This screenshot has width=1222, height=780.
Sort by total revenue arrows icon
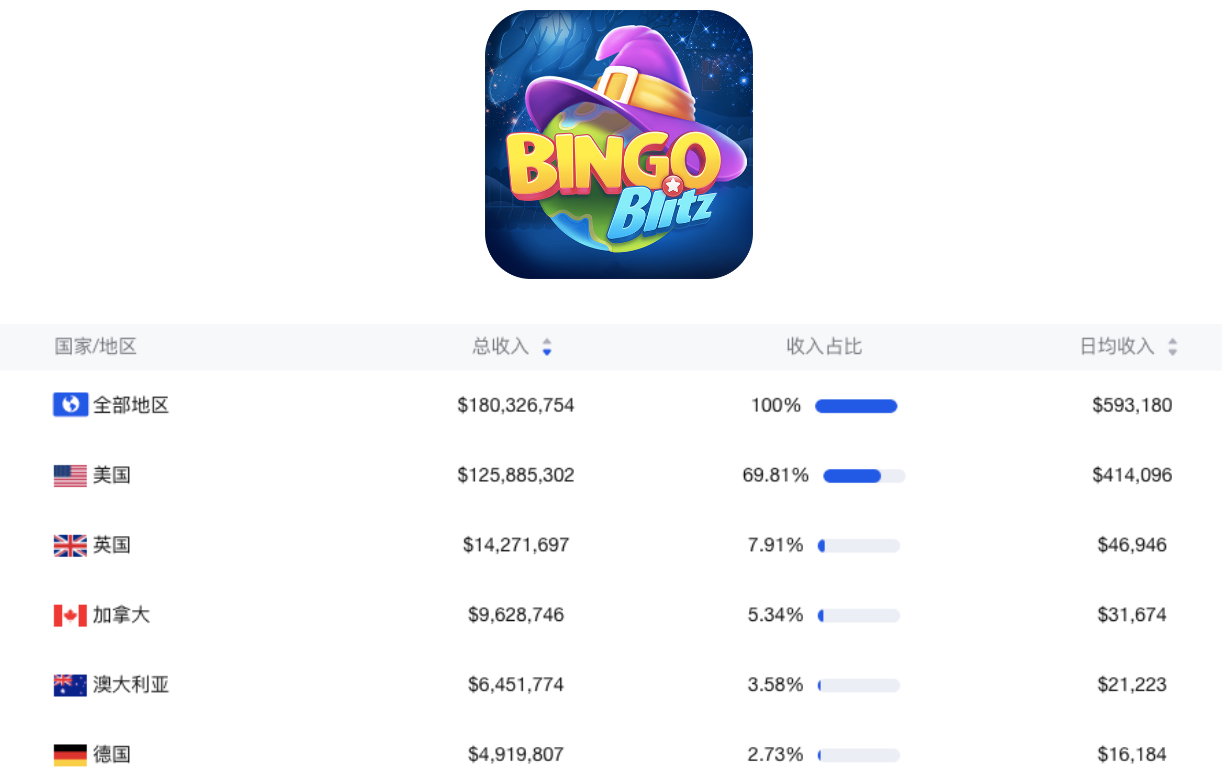(x=547, y=347)
